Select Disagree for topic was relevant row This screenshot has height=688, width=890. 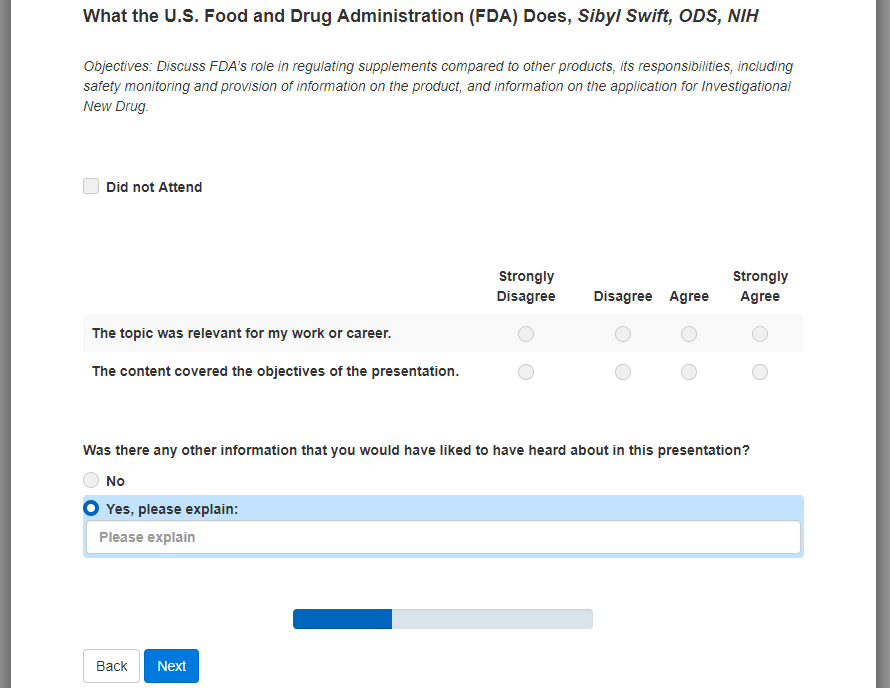point(623,334)
